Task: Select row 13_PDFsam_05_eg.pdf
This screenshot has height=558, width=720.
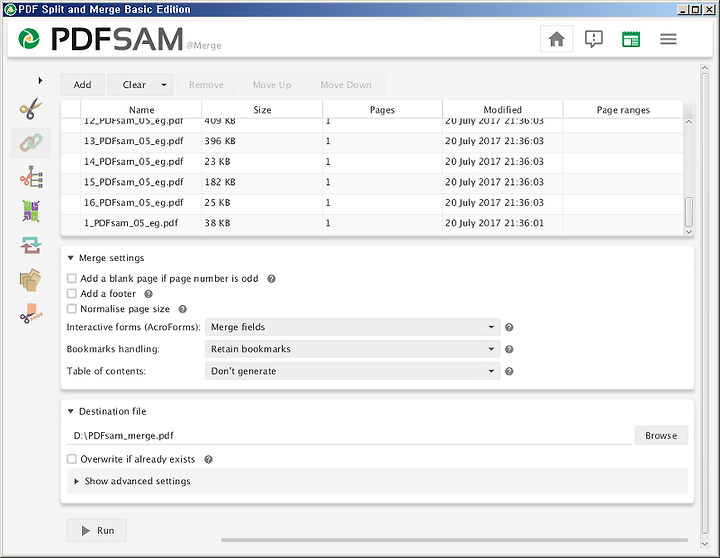Action: point(372,141)
